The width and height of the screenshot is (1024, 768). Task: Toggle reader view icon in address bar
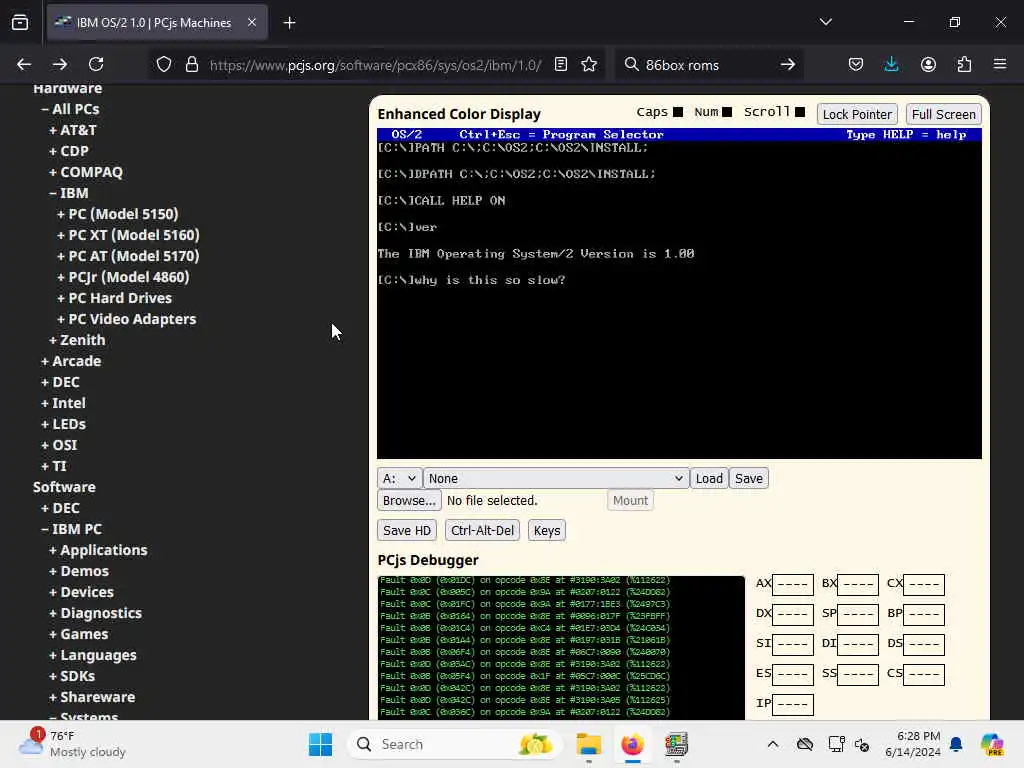point(560,64)
